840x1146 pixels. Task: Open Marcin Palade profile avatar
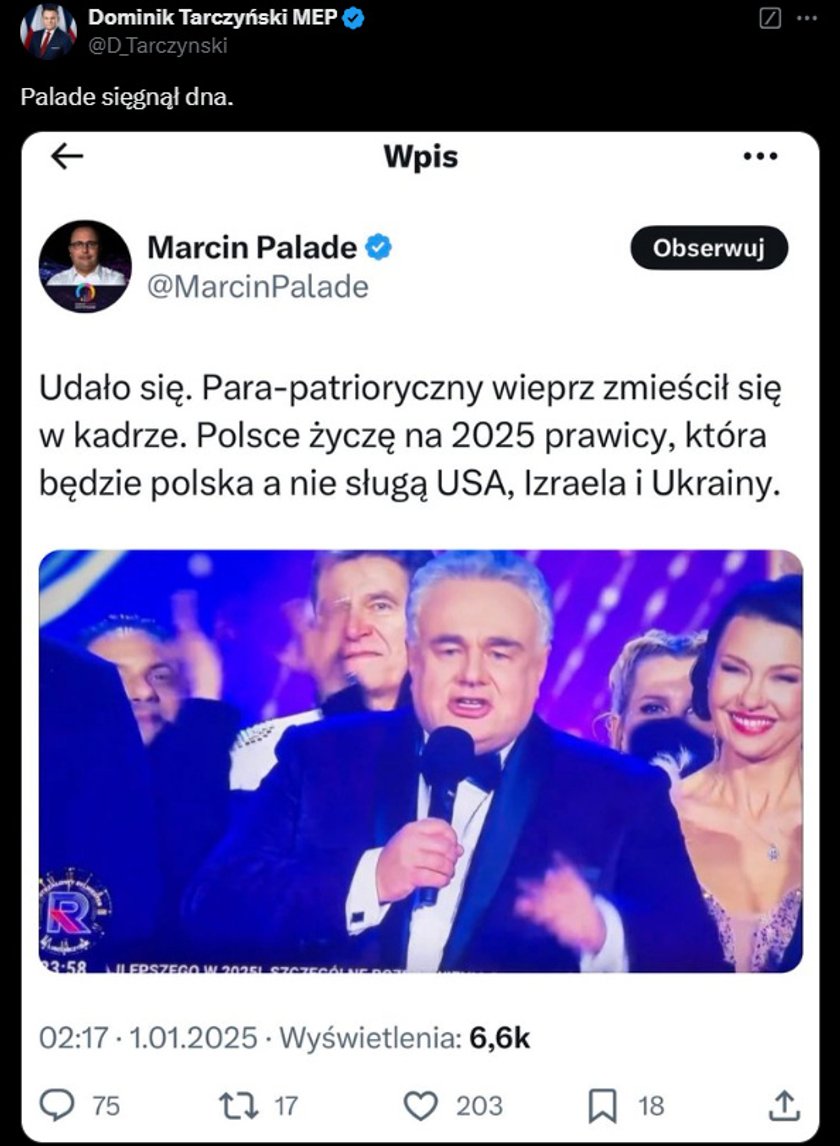[x=85, y=266]
